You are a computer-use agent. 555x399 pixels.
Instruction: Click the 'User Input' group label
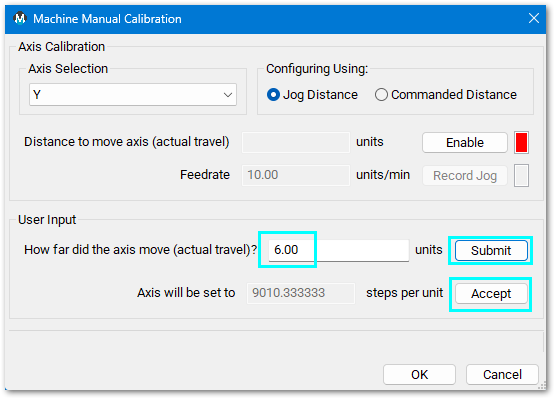[x=47, y=220]
